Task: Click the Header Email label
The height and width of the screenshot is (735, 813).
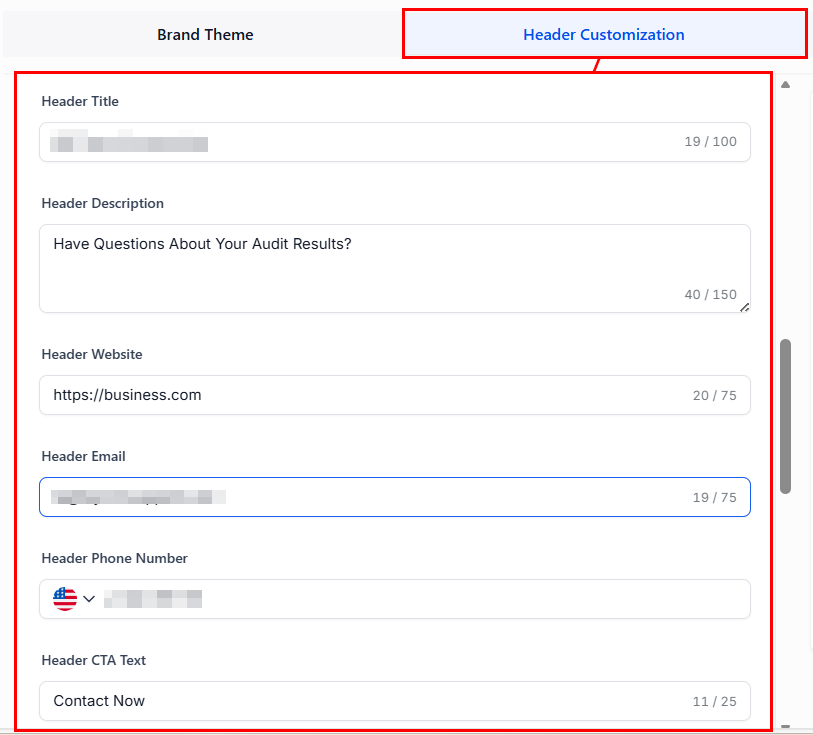Action: tap(83, 456)
